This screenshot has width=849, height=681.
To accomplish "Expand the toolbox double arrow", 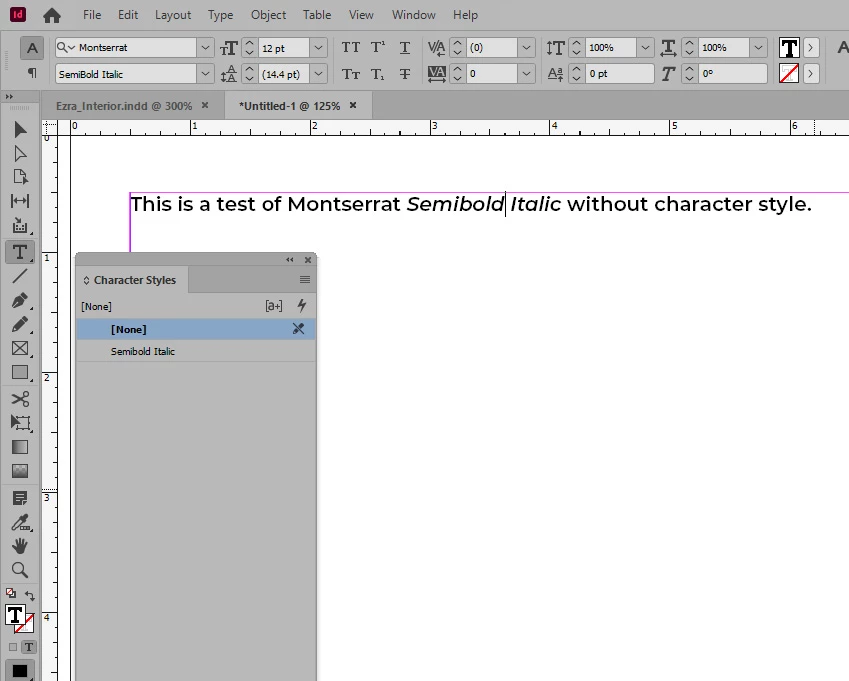I will tap(9, 96).
